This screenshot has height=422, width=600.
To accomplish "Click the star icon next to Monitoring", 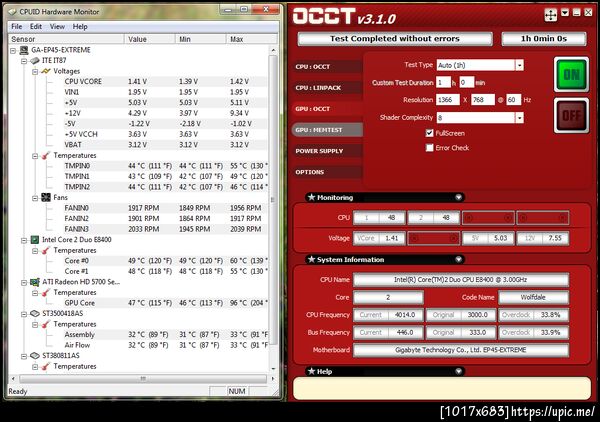I will click(311, 197).
